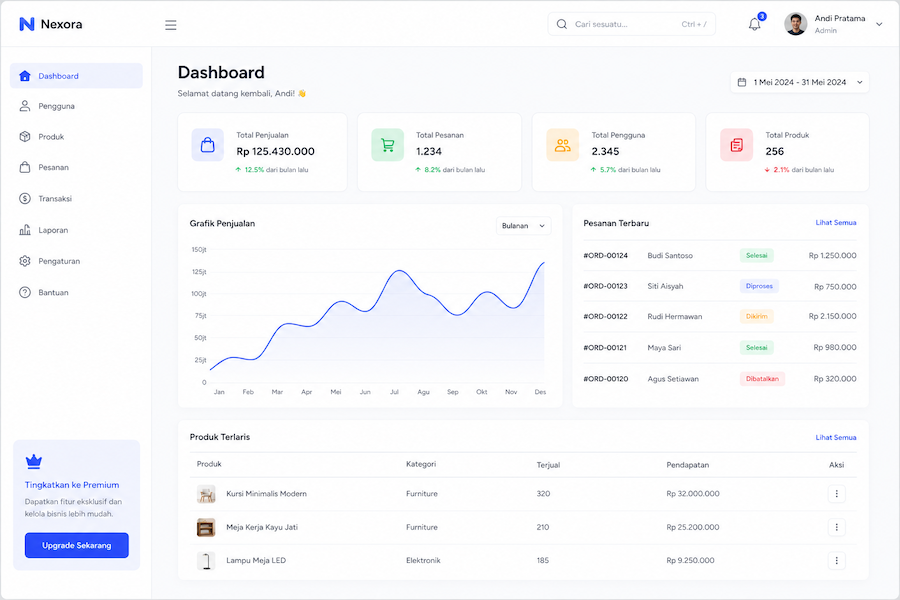Click the Pengguna person icon
Screen dimensions: 900x600
click(25, 106)
